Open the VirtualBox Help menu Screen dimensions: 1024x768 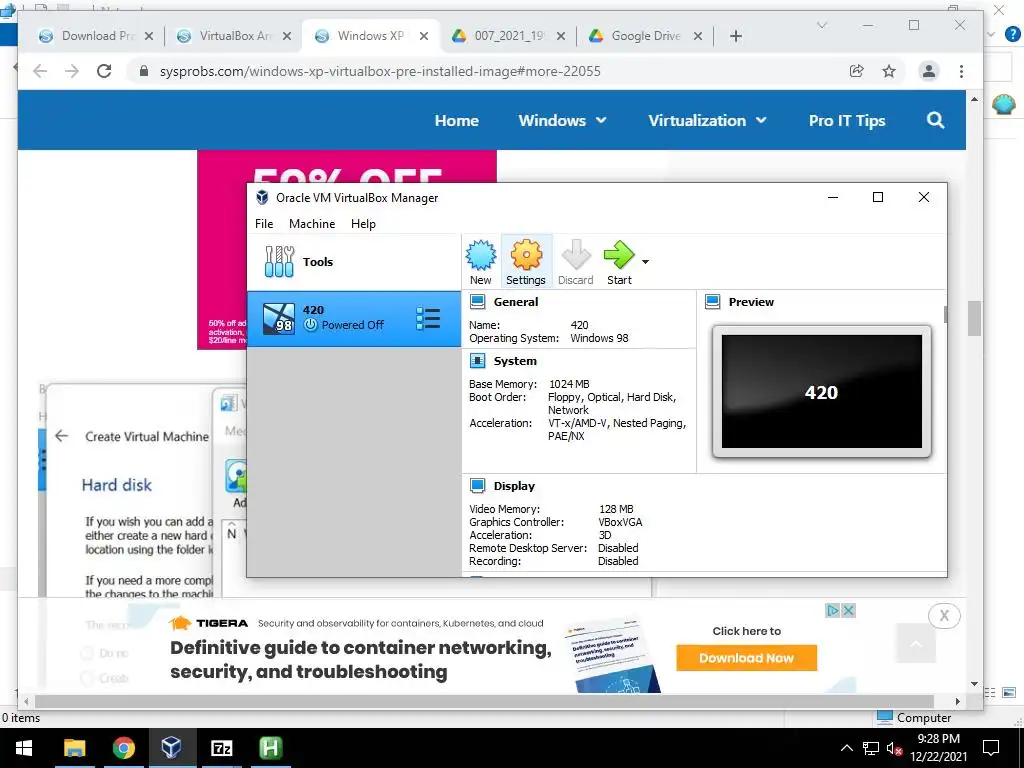[x=363, y=223]
